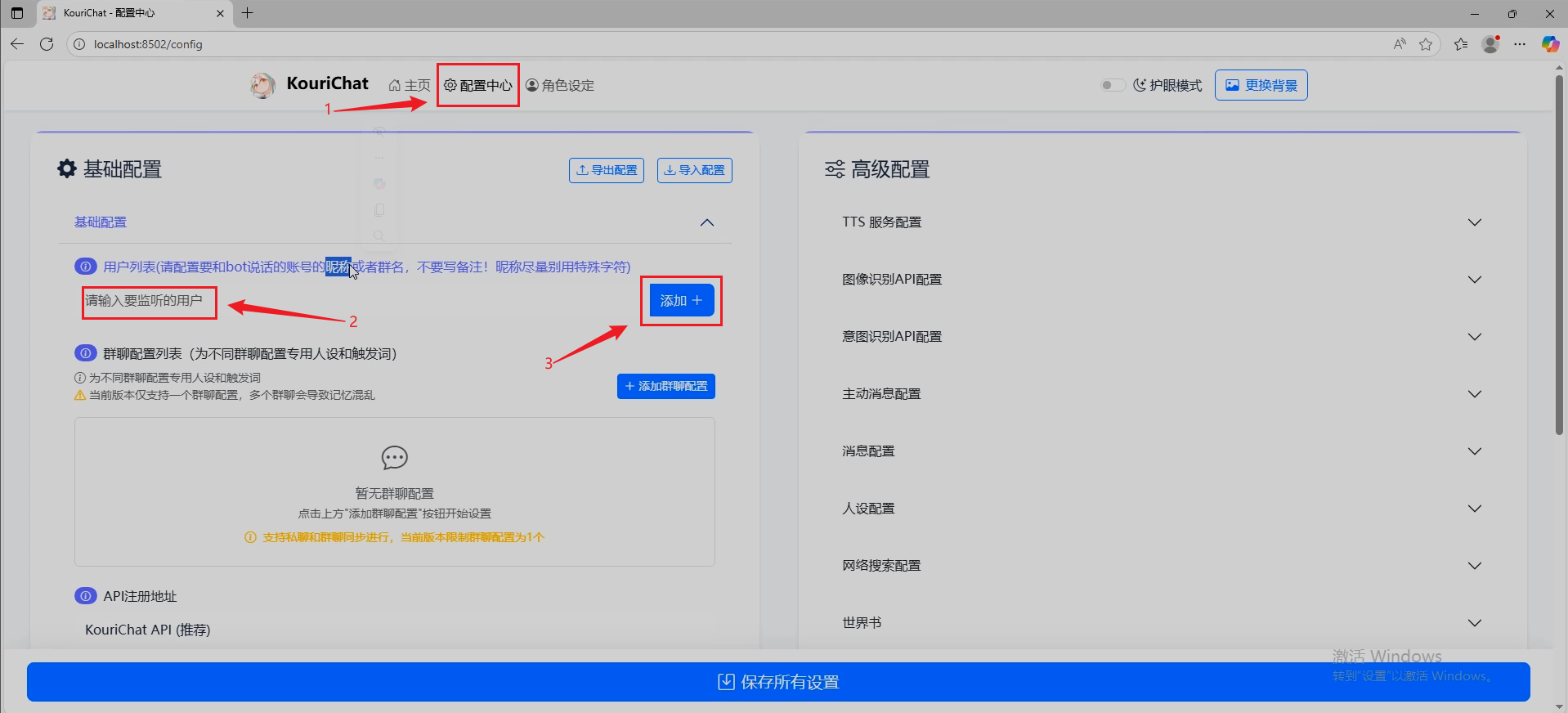The height and width of the screenshot is (713, 1568).
Task: Click the info icon beside API注册地址
Action: pyautogui.click(x=85, y=596)
